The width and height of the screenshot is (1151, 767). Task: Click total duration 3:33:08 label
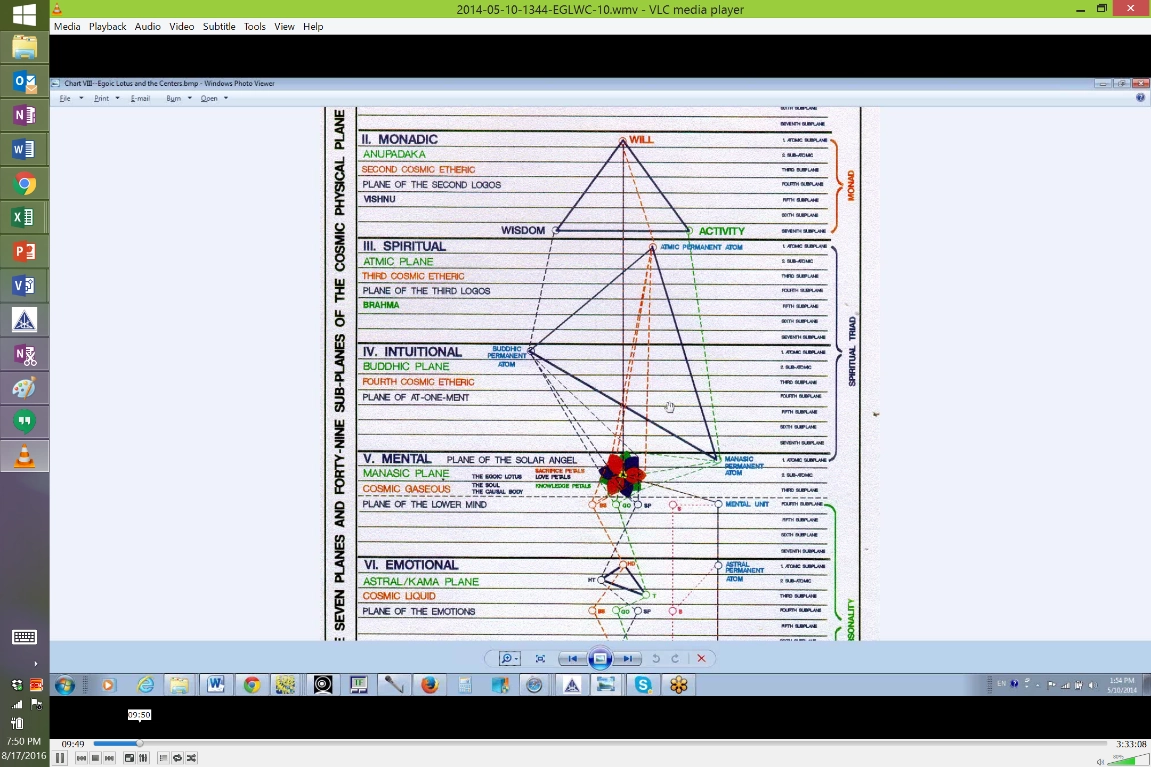pos(1131,744)
